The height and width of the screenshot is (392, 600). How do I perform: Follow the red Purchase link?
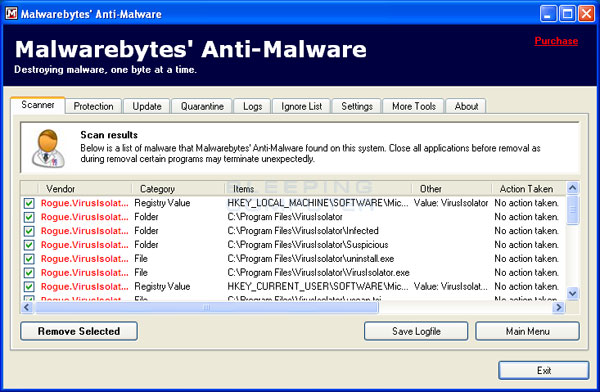coord(556,41)
